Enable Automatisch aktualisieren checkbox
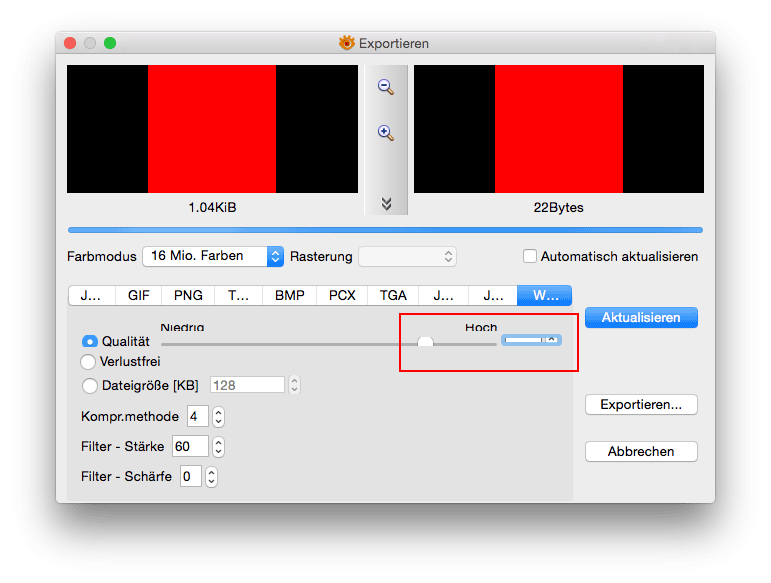The height and width of the screenshot is (583, 771). point(530,256)
